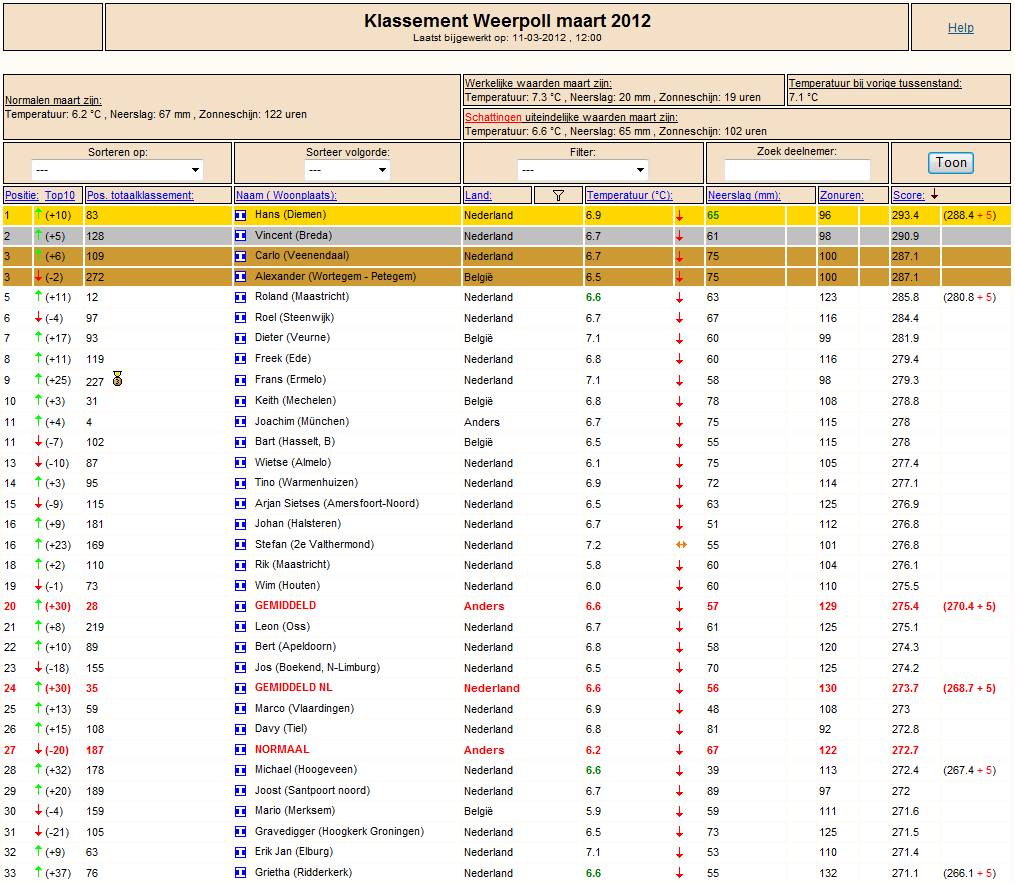Click the blue icon next to NORMAAL
Image resolution: width=1015 pixels, height=883 pixels.
pos(240,750)
